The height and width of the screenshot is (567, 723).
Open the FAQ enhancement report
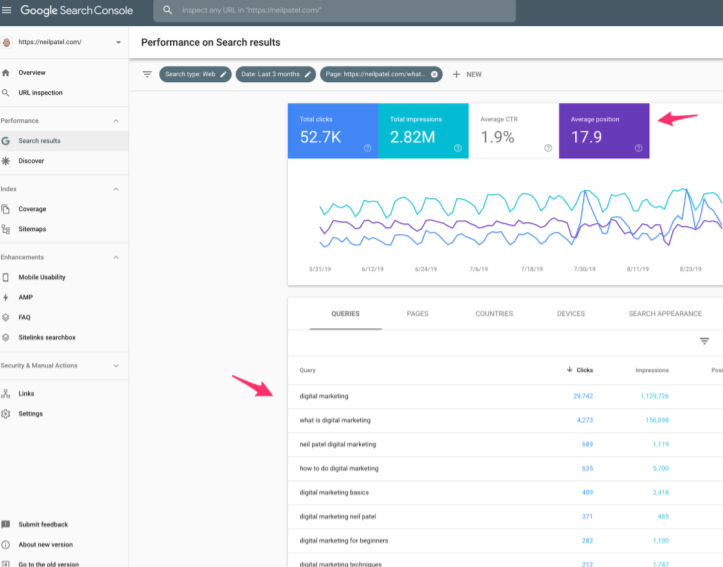[x=24, y=317]
